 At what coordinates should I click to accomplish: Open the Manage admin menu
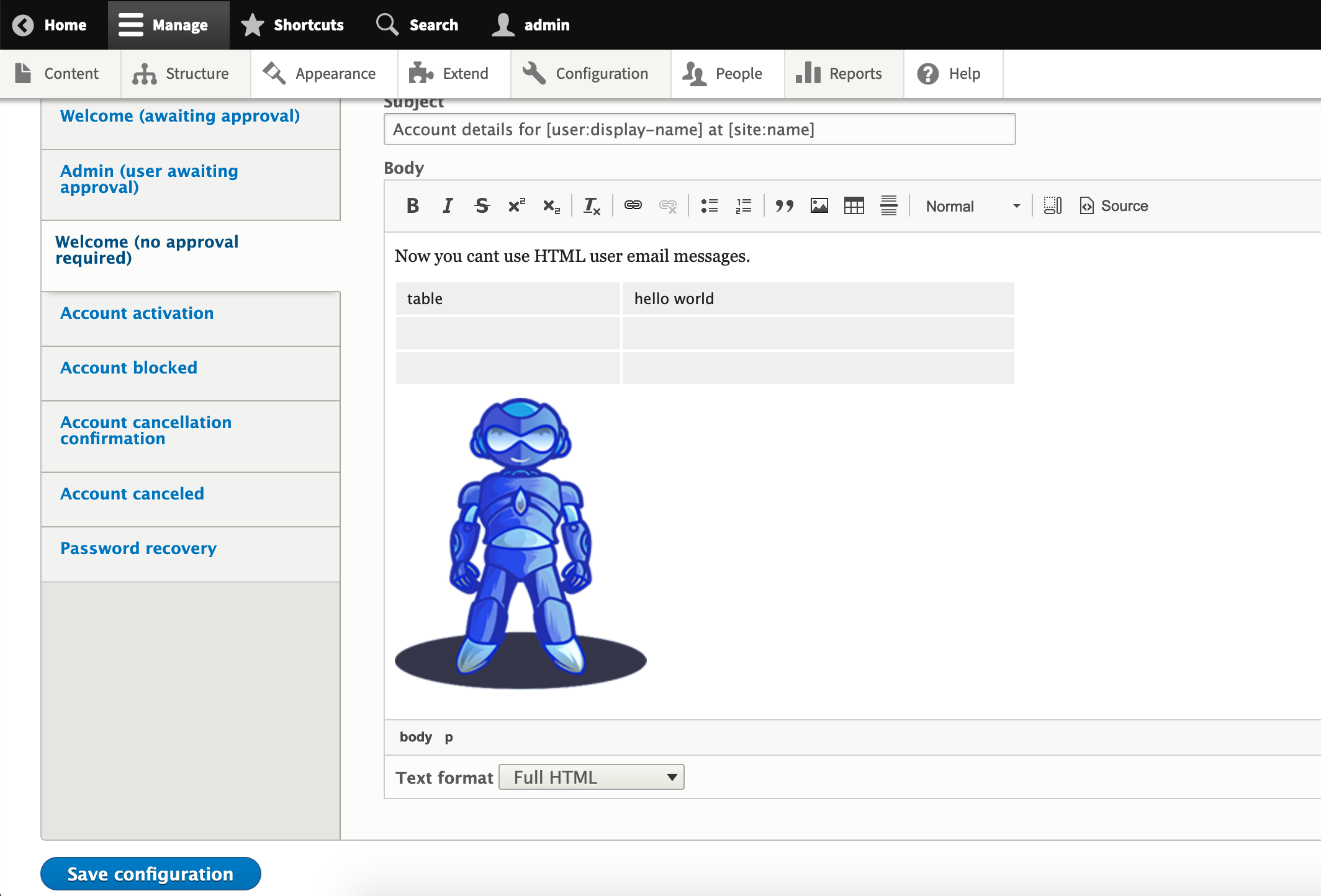click(168, 25)
